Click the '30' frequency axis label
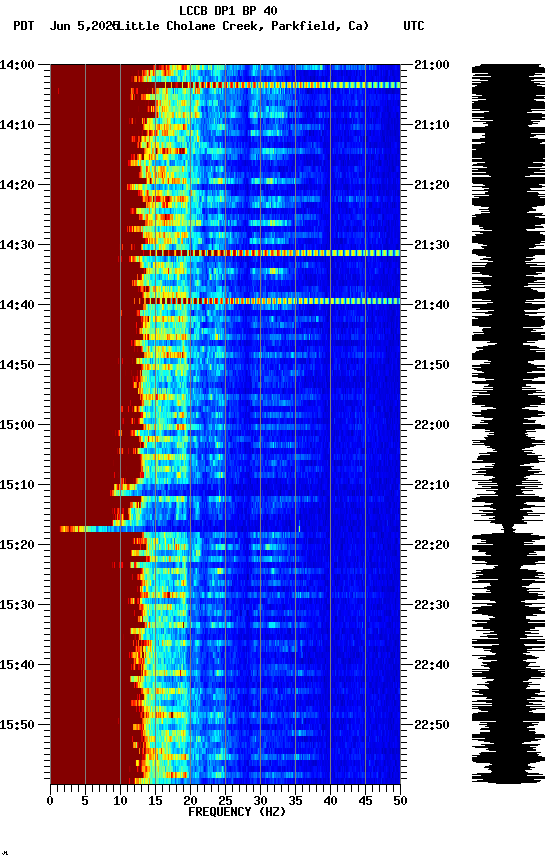This screenshot has width=552, height=864. (x=260, y=801)
